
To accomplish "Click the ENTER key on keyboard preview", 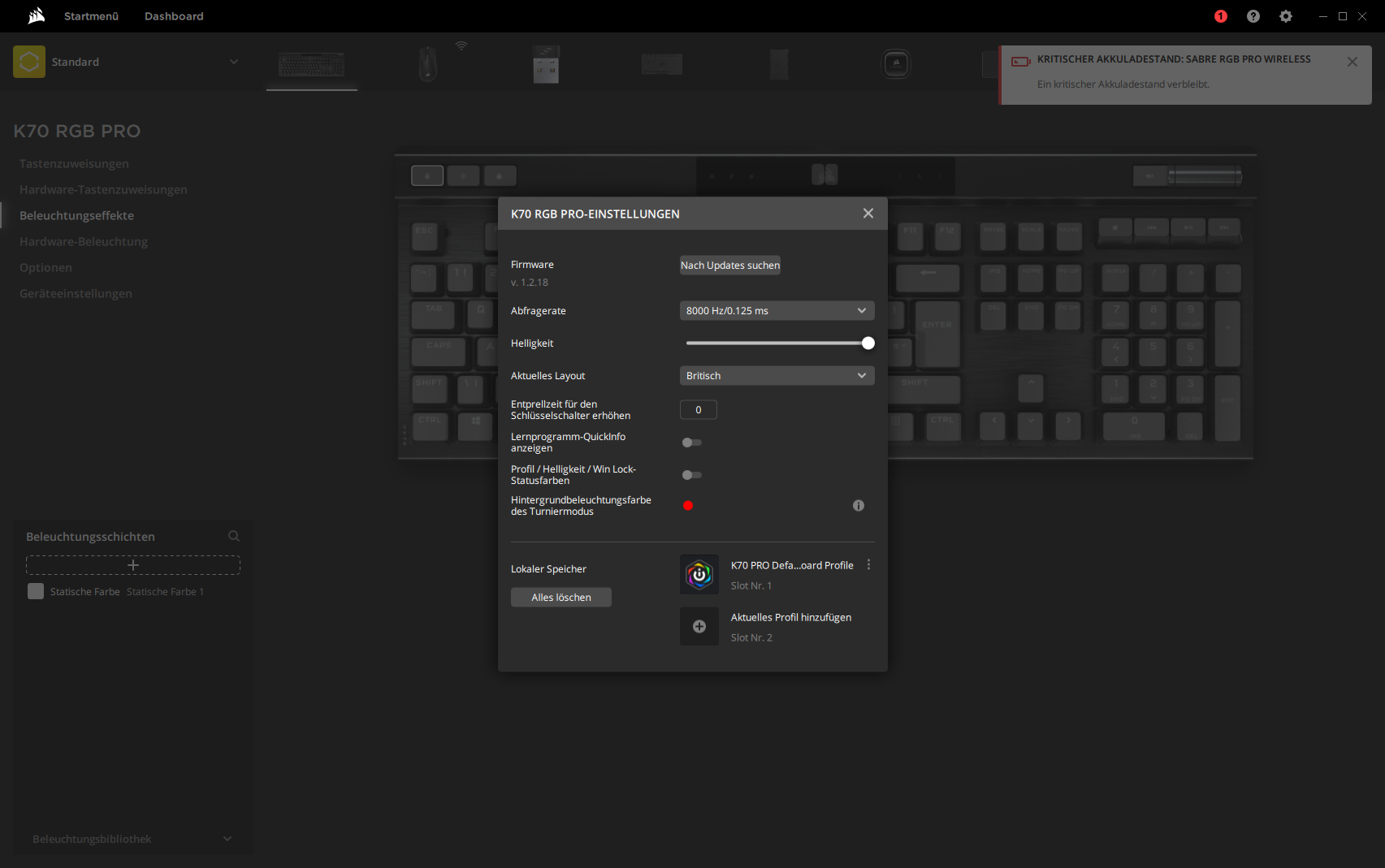I will [x=937, y=333].
